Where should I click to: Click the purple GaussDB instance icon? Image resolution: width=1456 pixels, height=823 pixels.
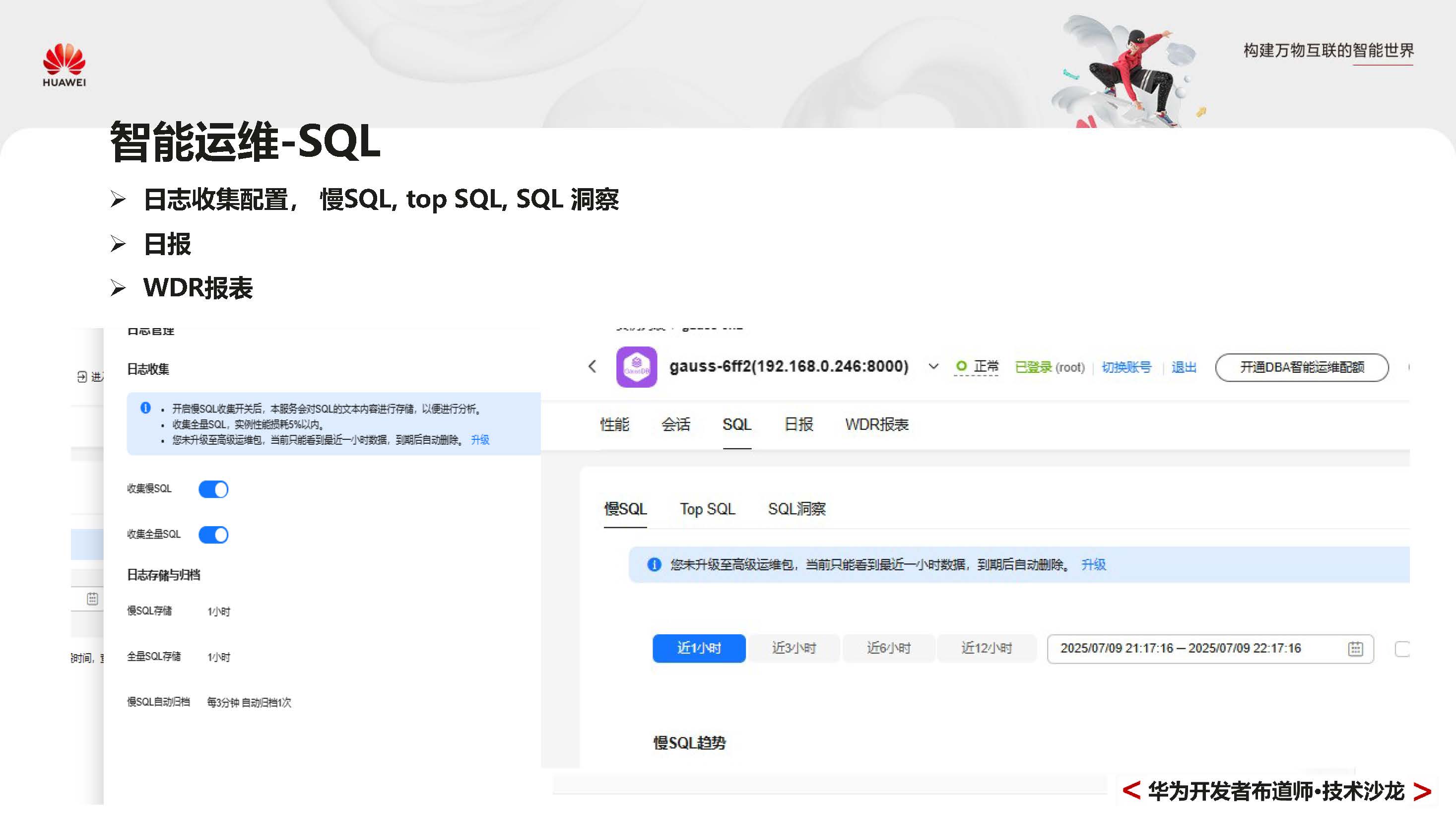click(x=636, y=367)
